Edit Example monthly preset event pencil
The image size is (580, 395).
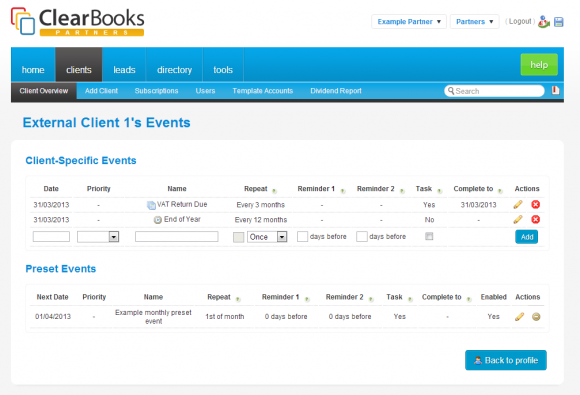click(x=519, y=317)
